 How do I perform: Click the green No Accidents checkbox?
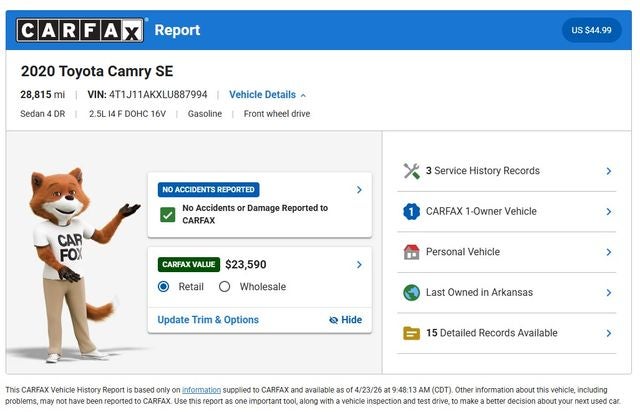coord(167,214)
